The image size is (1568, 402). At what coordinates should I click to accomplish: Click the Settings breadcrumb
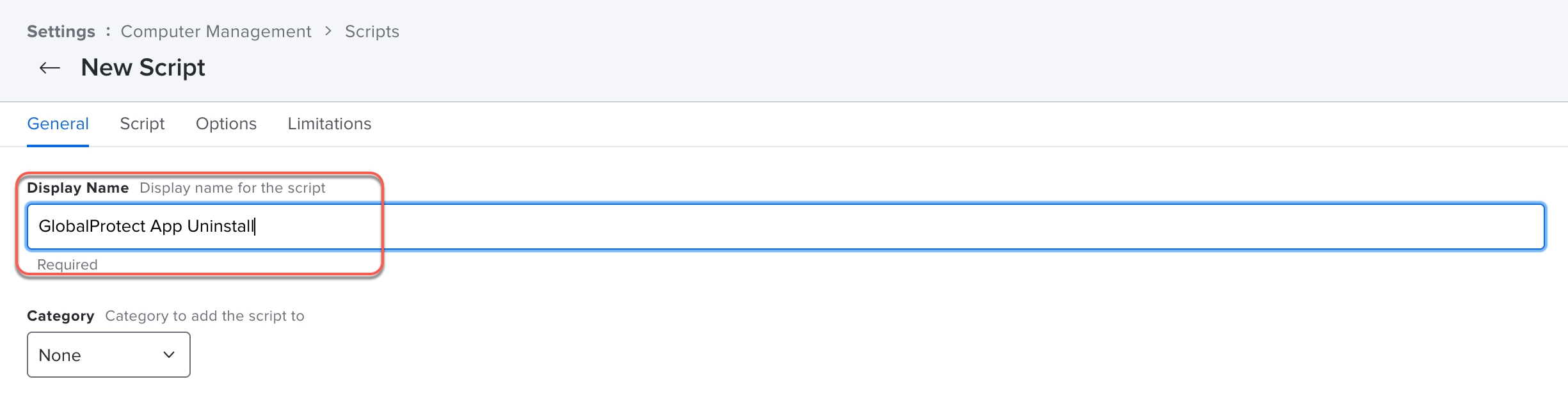point(61,31)
